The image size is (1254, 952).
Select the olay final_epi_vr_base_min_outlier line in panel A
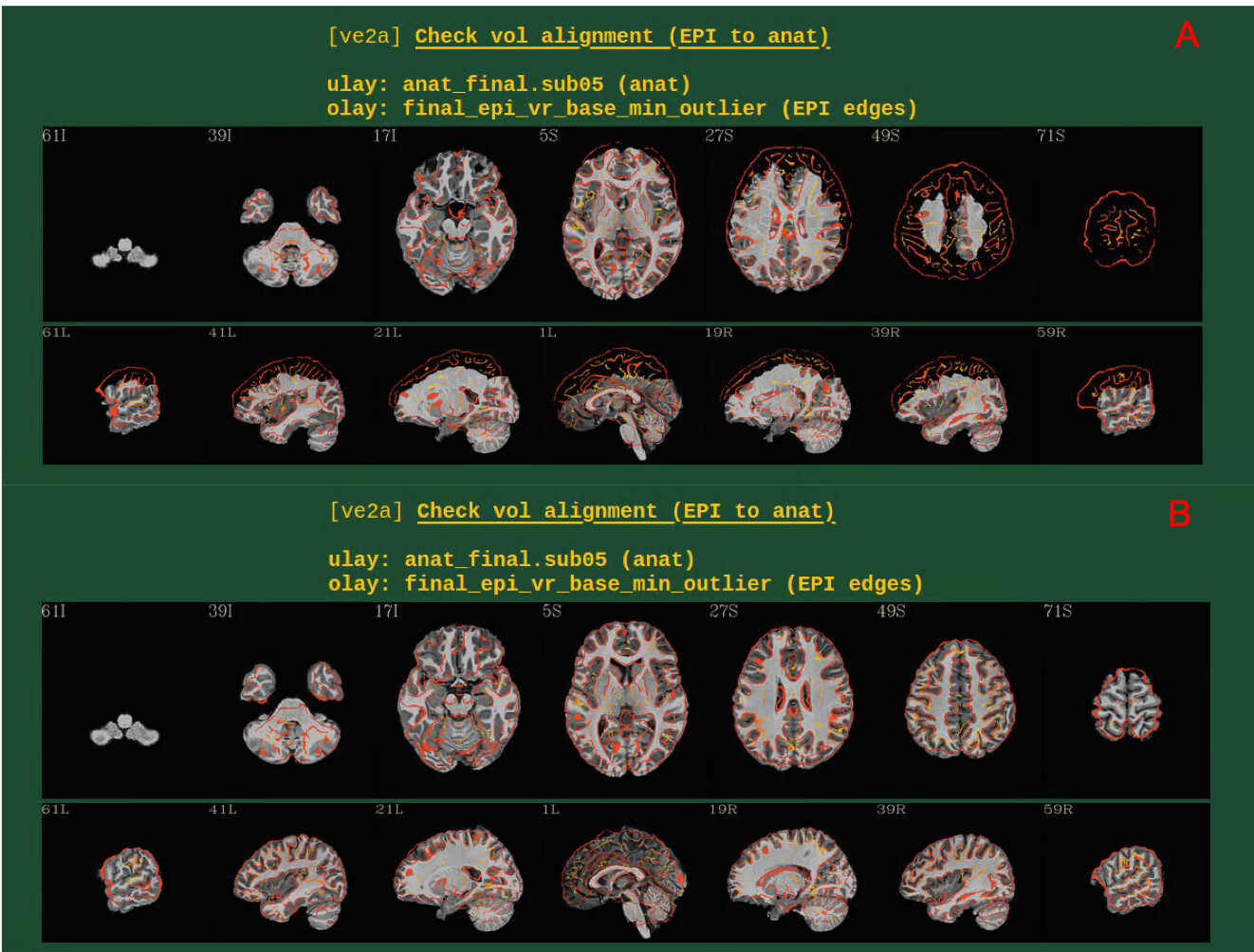tap(622, 108)
